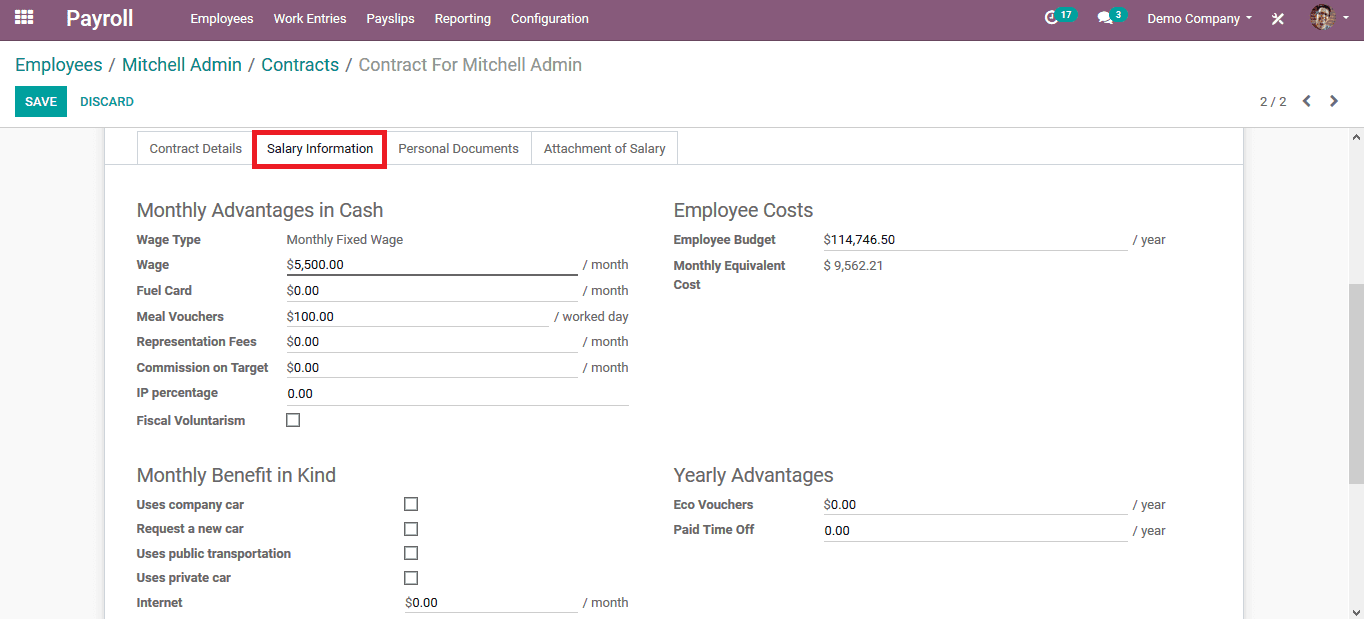Screen dimensions: 1365x619
Task: Navigate to Contracts via breadcrumb link
Action: point(300,64)
